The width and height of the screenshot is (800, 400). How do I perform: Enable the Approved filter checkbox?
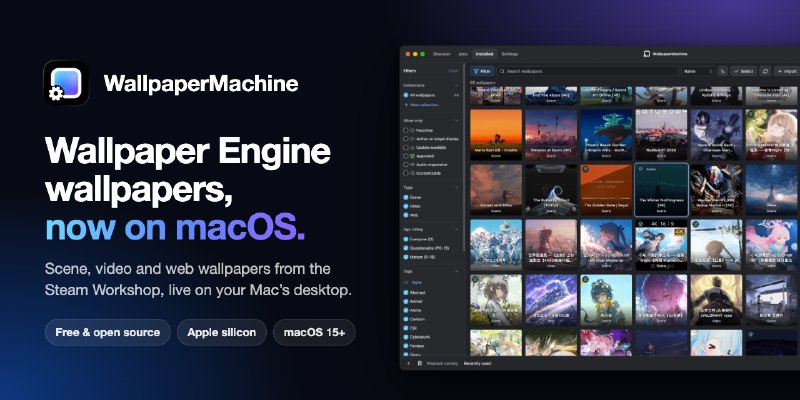pos(406,156)
